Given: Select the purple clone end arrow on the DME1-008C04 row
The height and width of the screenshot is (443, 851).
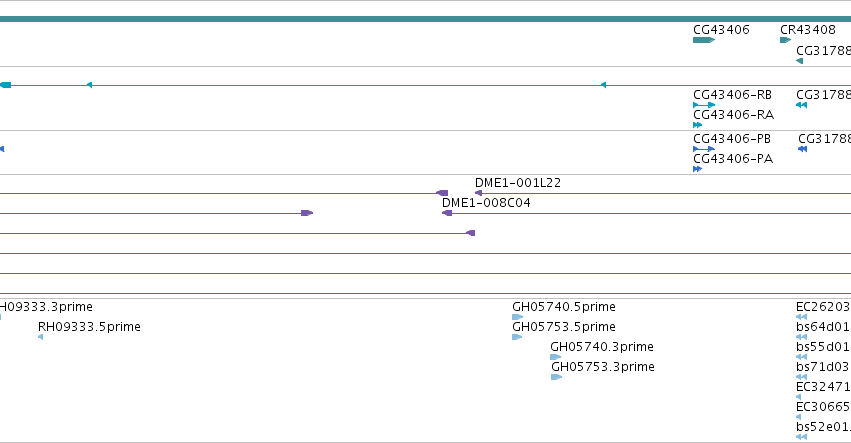Looking at the screenshot, I should click(x=307, y=213).
